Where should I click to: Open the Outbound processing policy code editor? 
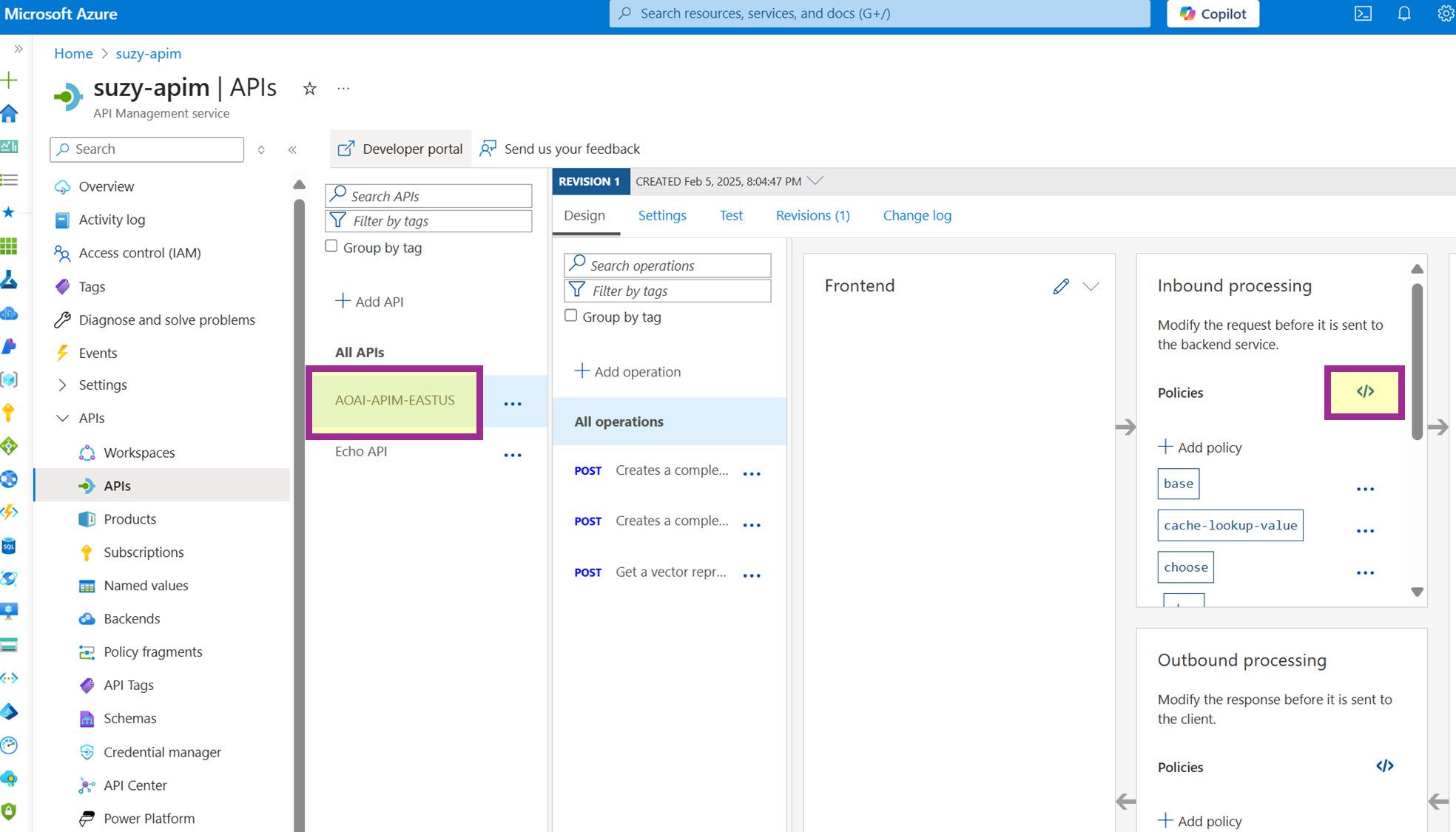tap(1384, 766)
